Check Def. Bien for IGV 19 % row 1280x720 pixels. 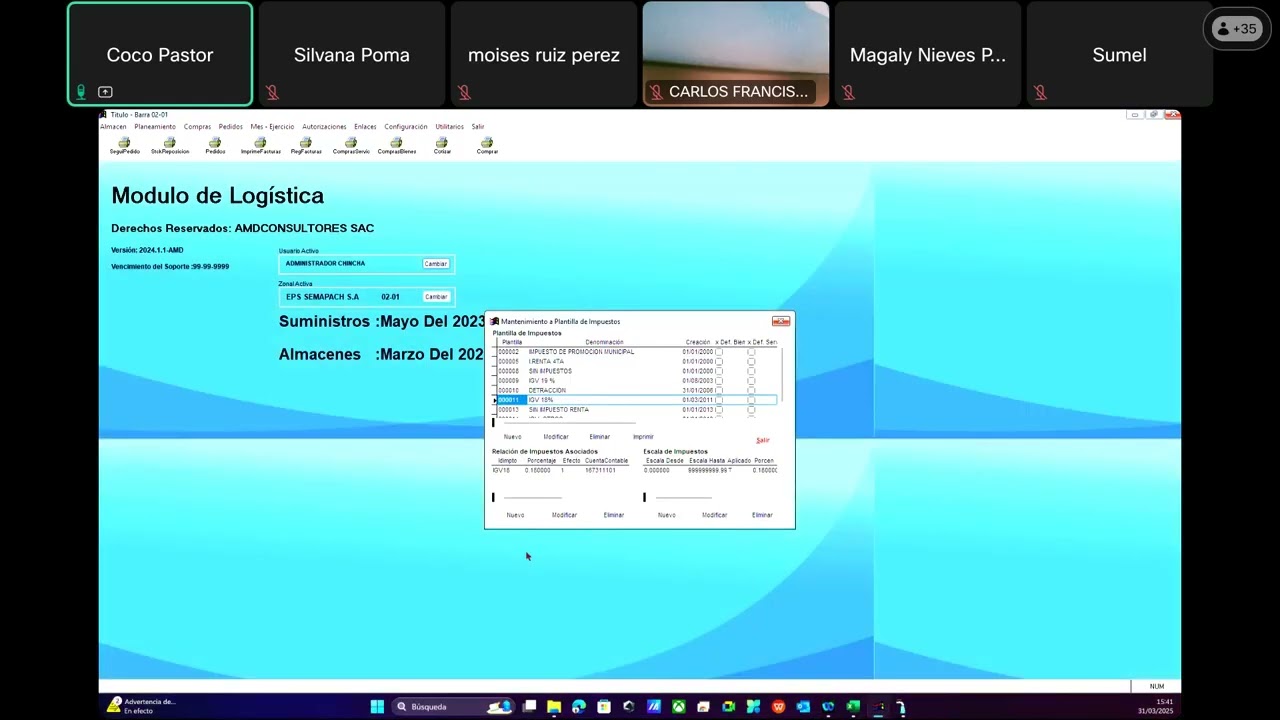point(718,381)
